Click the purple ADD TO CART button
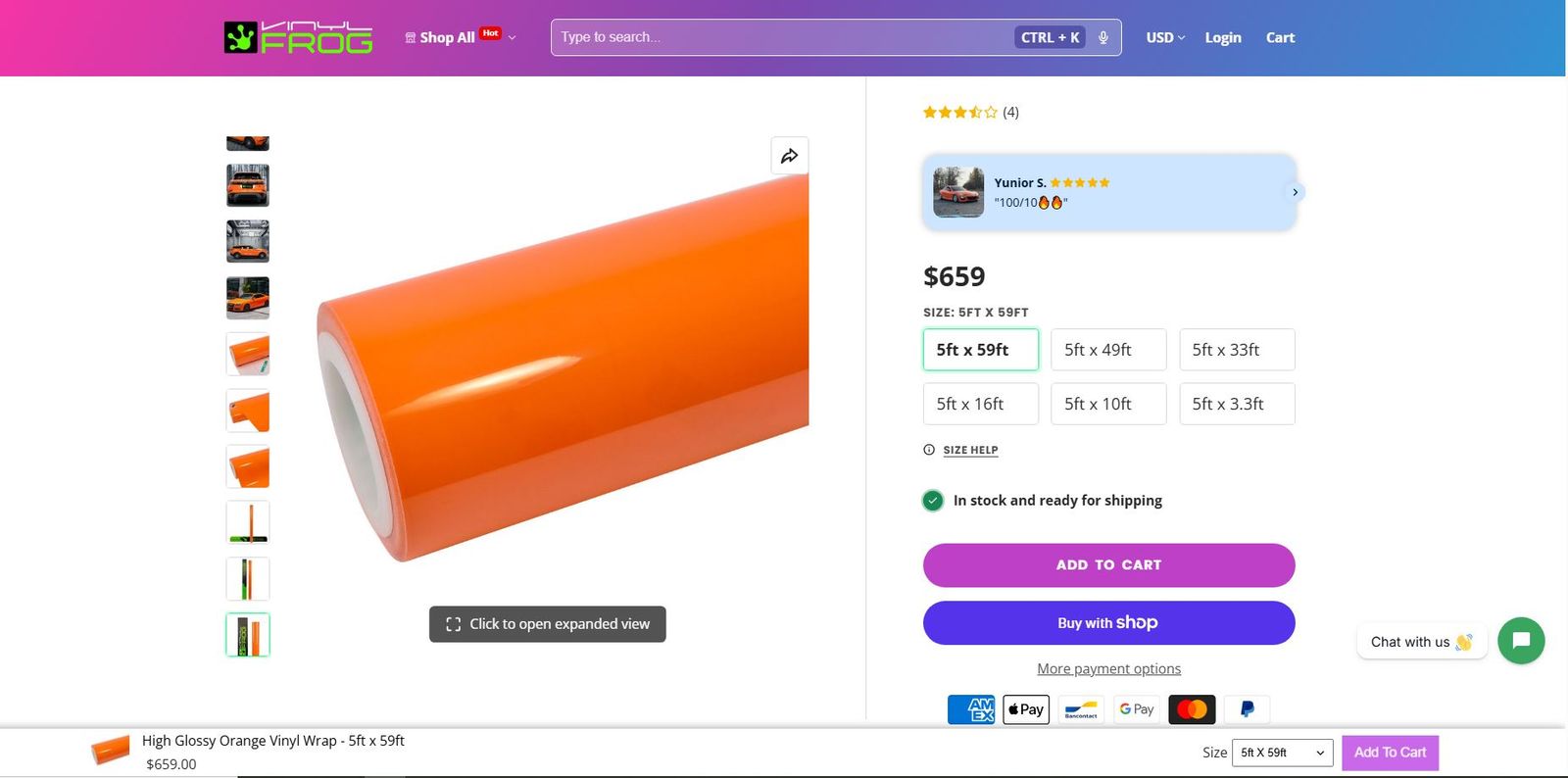The height and width of the screenshot is (778, 1568). (x=1108, y=565)
